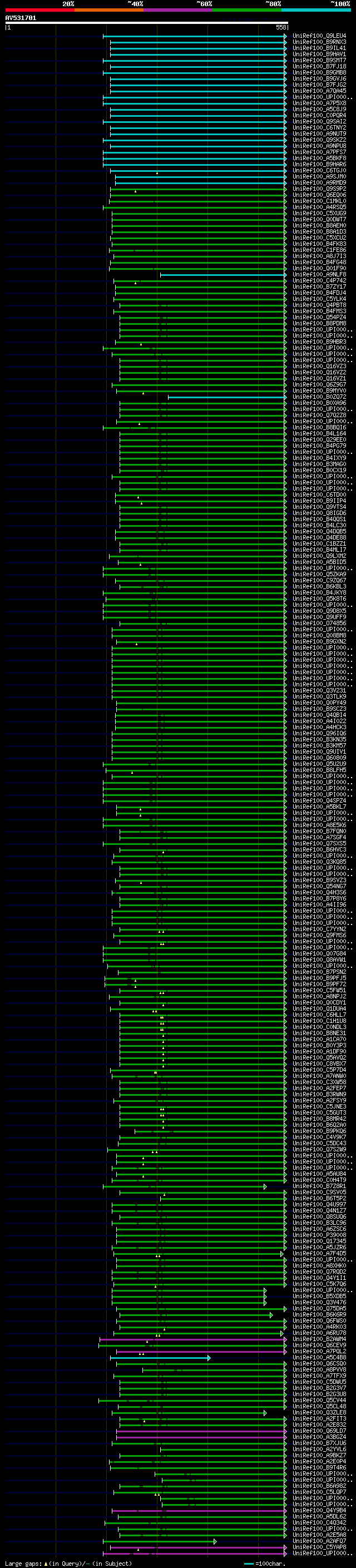Select the UniRef100_Q16VZ3 label

click(319, 367)
